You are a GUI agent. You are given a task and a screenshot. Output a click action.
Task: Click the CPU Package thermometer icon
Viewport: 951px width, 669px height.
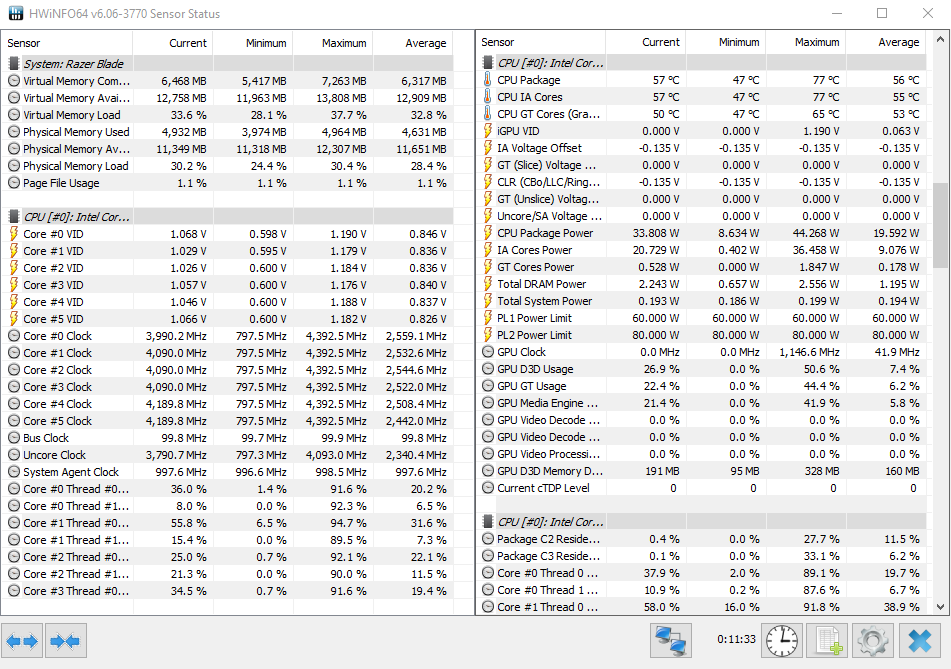[x=488, y=80]
